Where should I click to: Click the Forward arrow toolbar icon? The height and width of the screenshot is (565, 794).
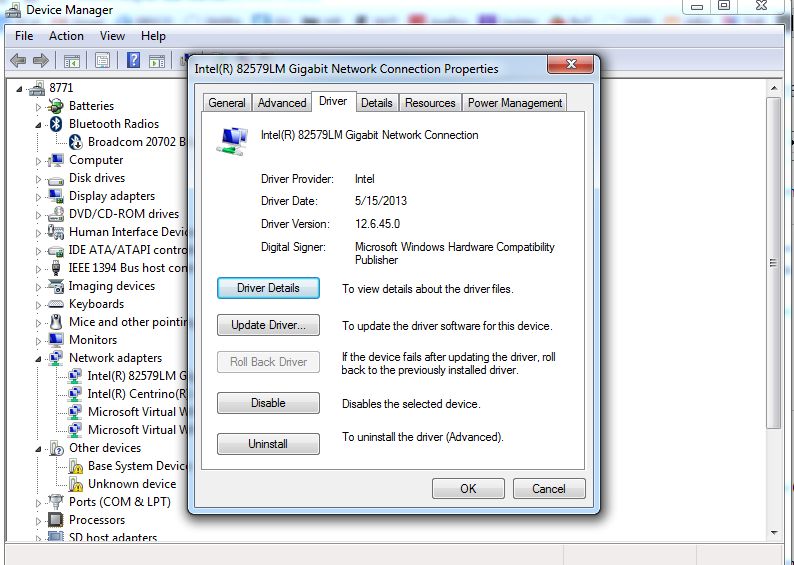pyautogui.click(x=41, y=61)
